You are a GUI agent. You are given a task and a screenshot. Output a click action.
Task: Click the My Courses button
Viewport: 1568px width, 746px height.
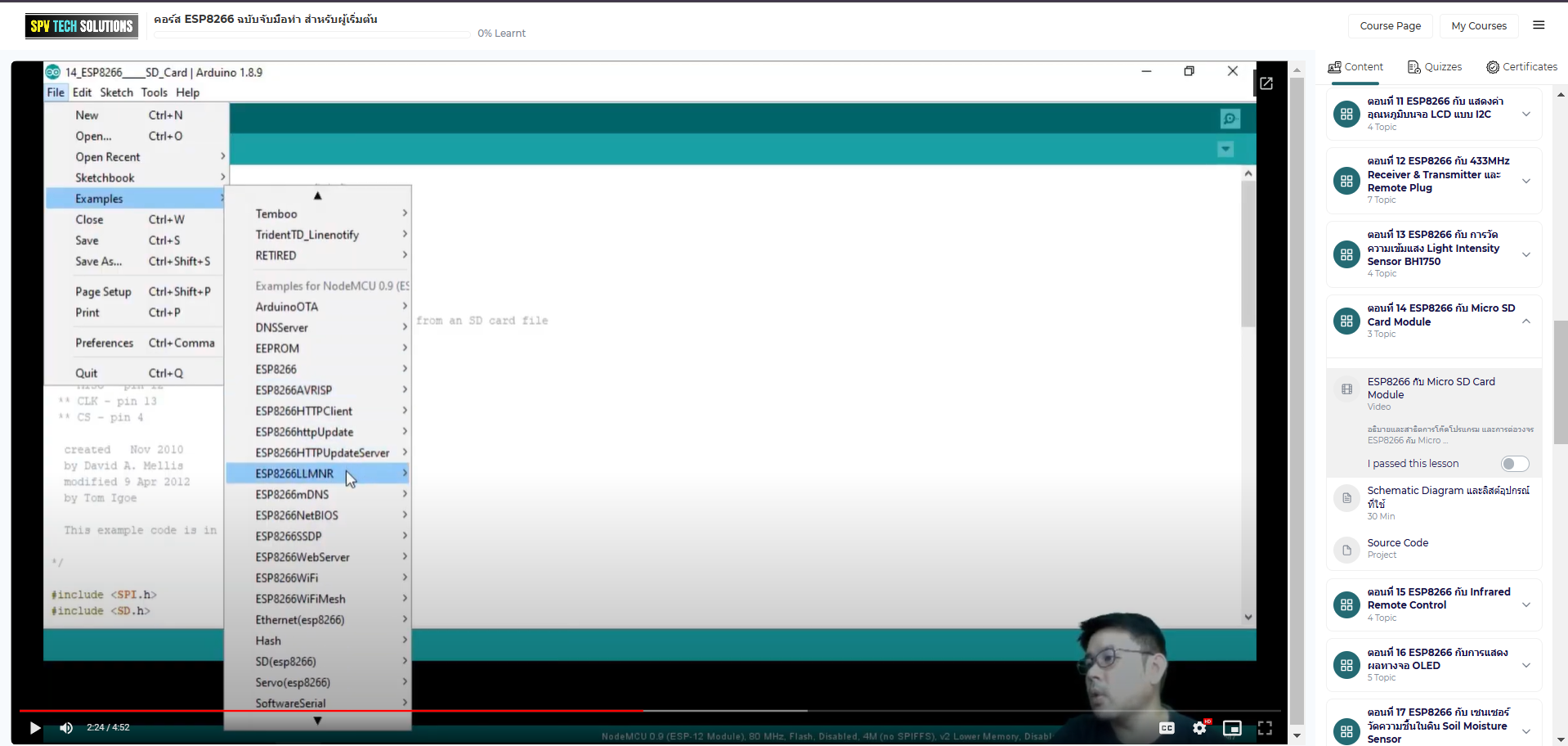1479,26
